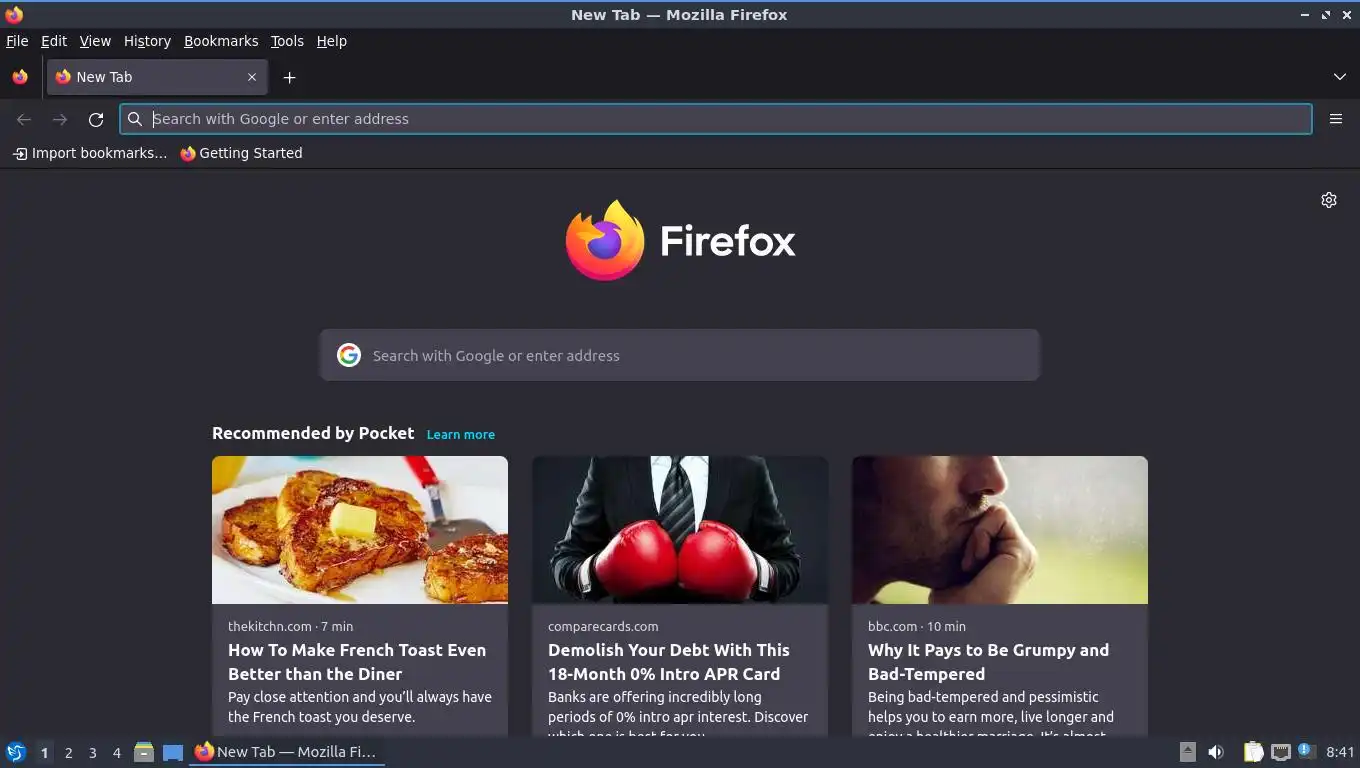Switch to workspace 2 in taskbar
Viewport: 1360px width, 768px height.
click(x=68, y=753)
